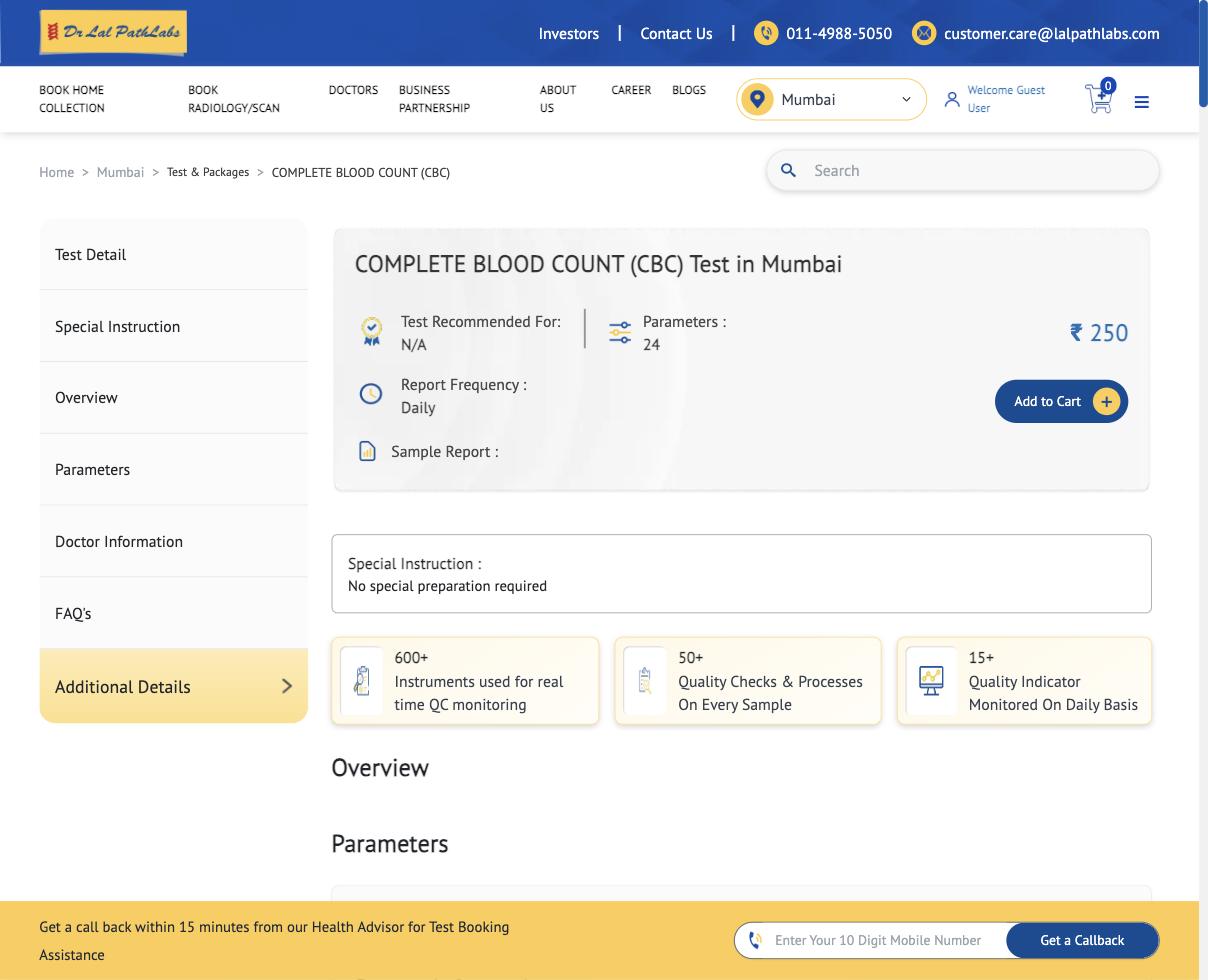This screenshot has height=980, width=1208.
Task: Open the Mumbai city dropdown
Action: tap(832, 99)
